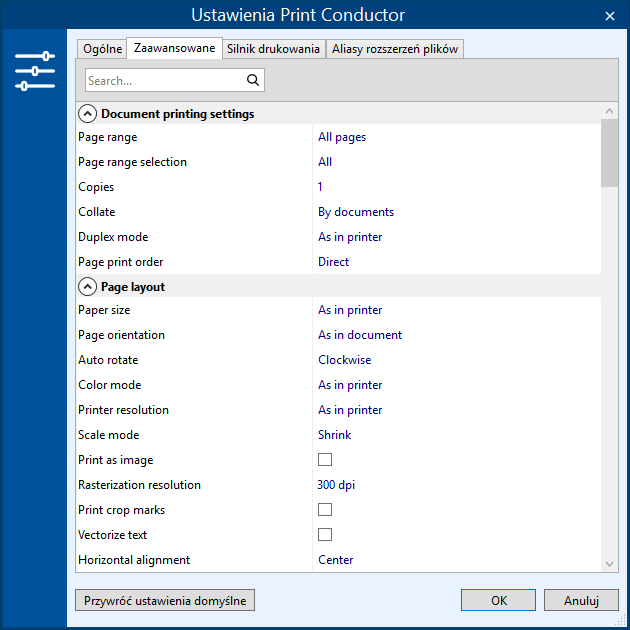Select the Color mode label
The width and height of the screenshot is (630, 630).
110,385
